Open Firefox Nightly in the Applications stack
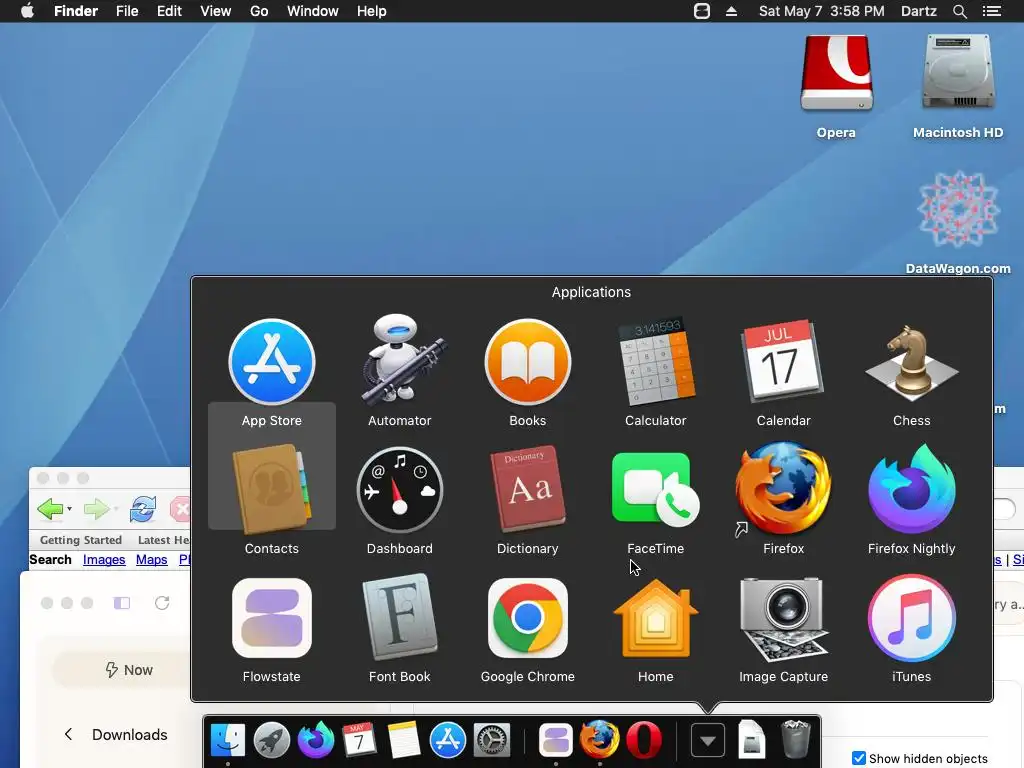The height and width of the screenshot is (768, 1024). (912, 488)
